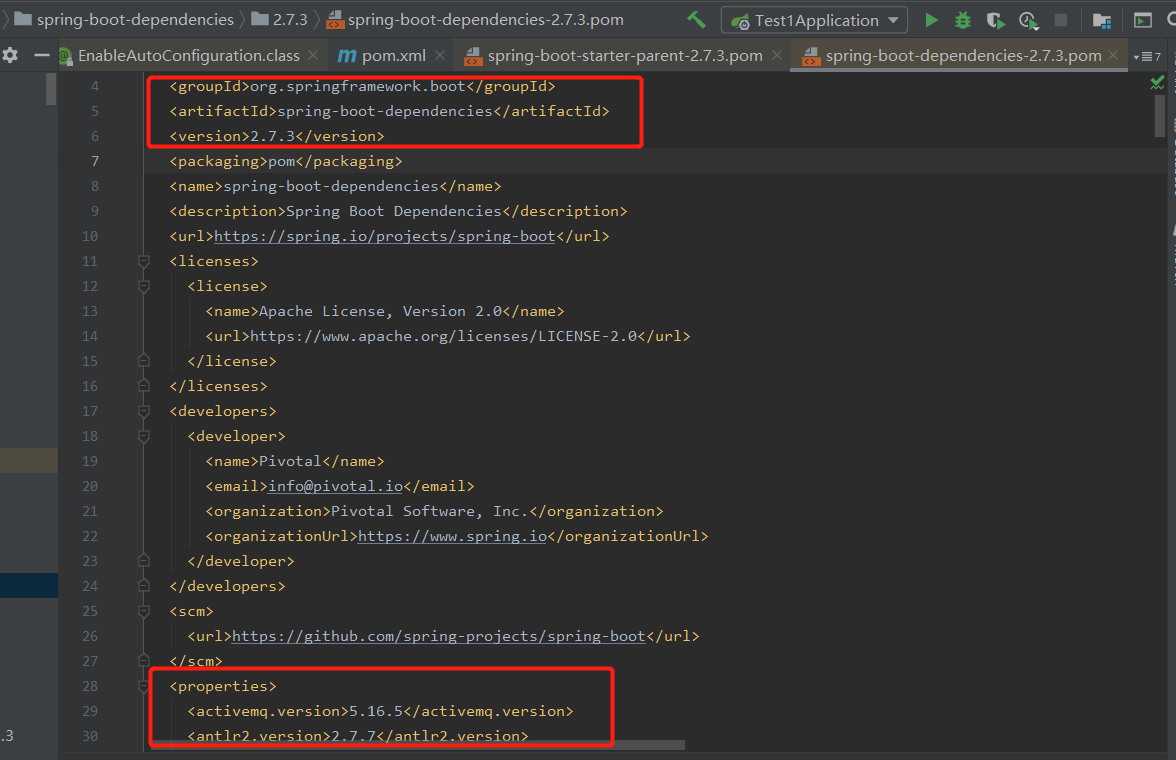The image size is (1176, 760).
Task: Show hidden tabs list dropdown
Action: 1147,56
